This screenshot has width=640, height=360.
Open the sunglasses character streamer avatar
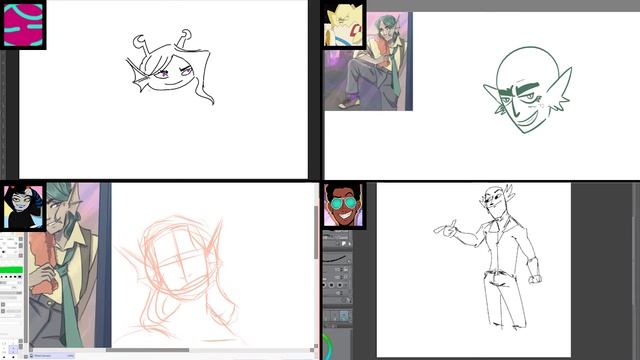point(343,205)
